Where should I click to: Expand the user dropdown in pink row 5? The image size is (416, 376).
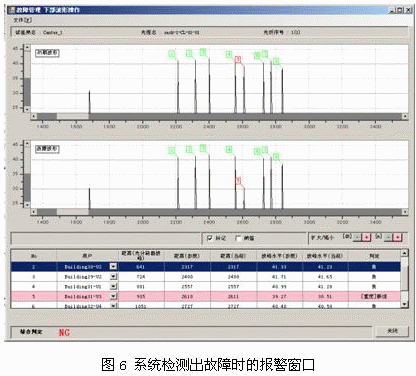coord(113,296)
